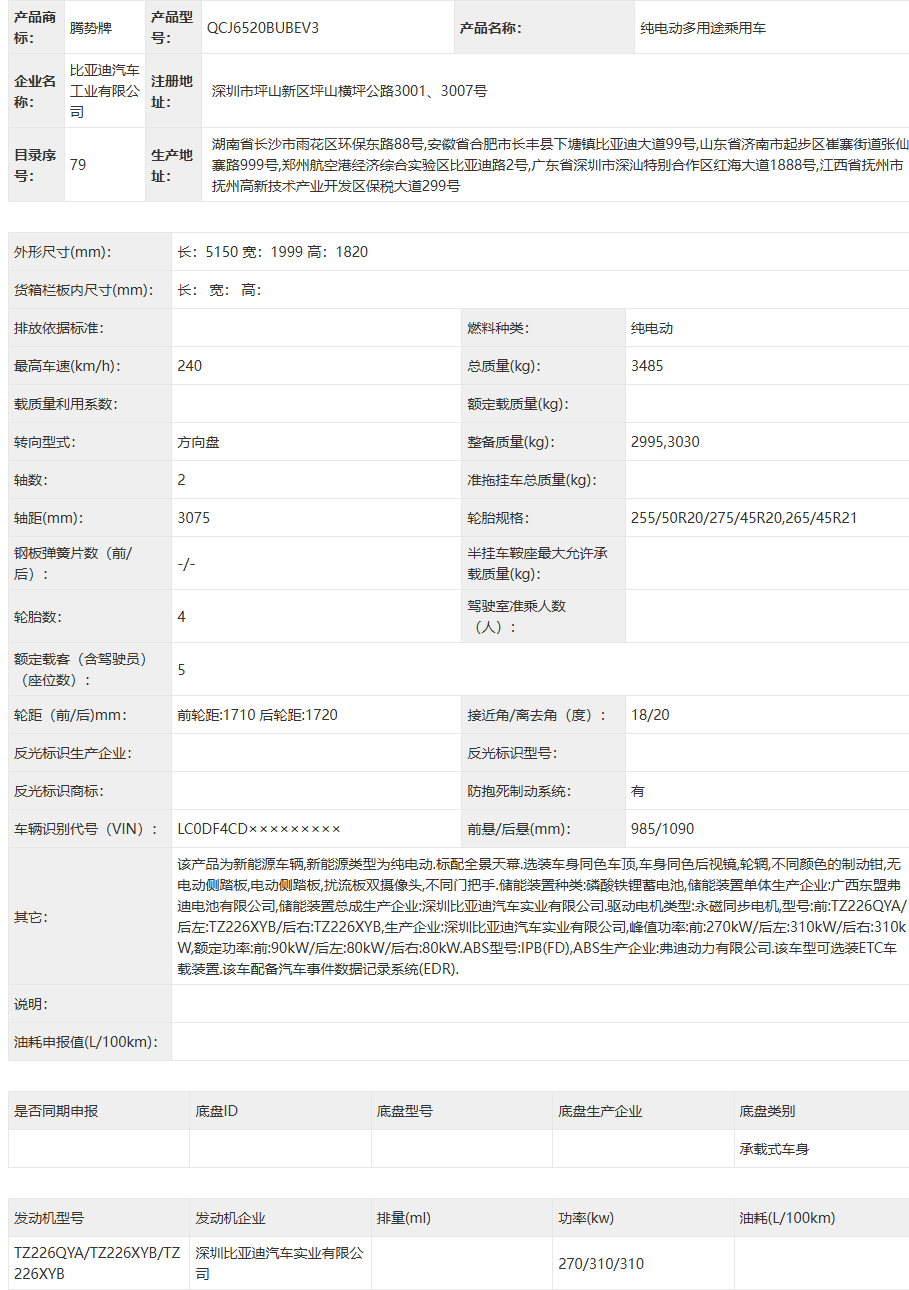Click the product model QCJ6520BUBEV3

pos(262,28)
